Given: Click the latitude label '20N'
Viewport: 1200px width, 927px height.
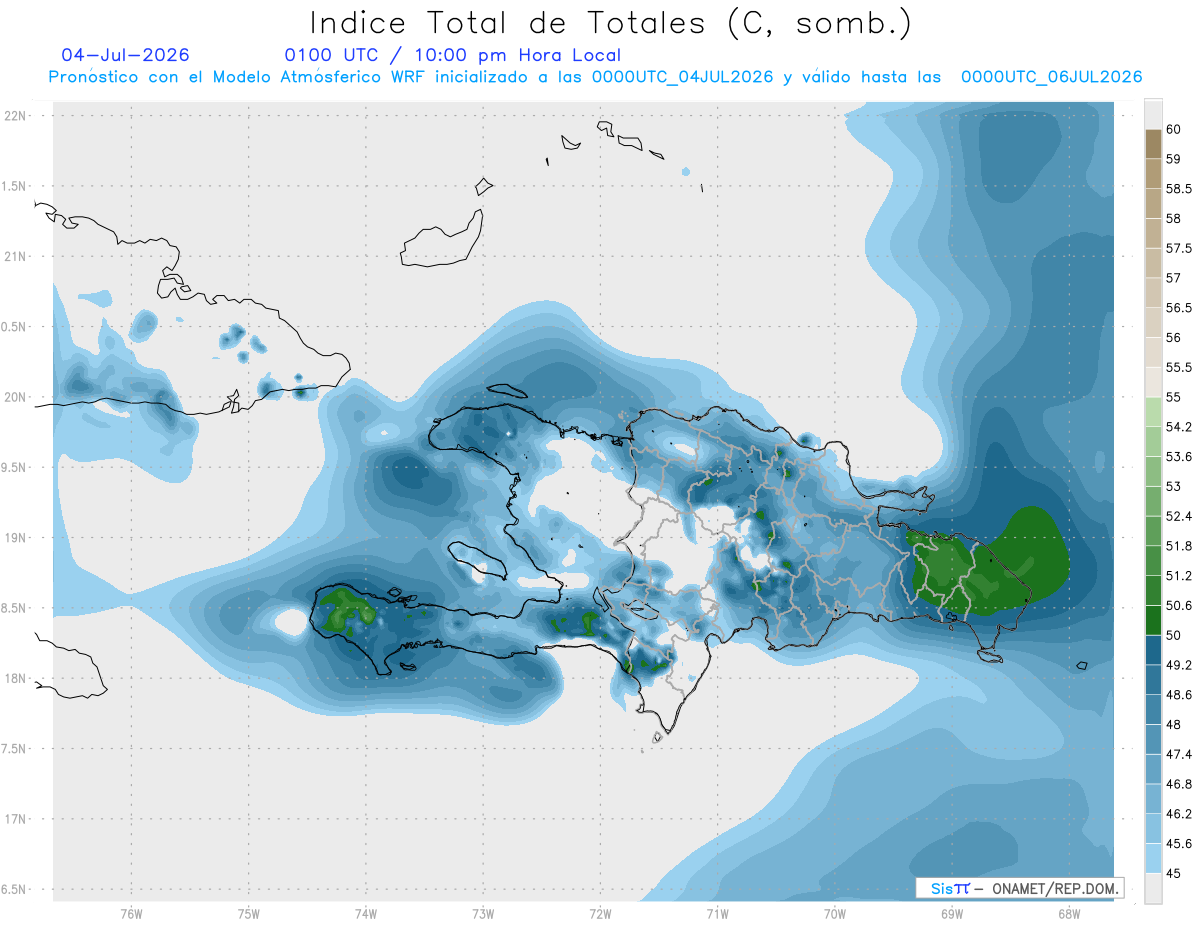Looking at the screenshot, I should 15,397.
